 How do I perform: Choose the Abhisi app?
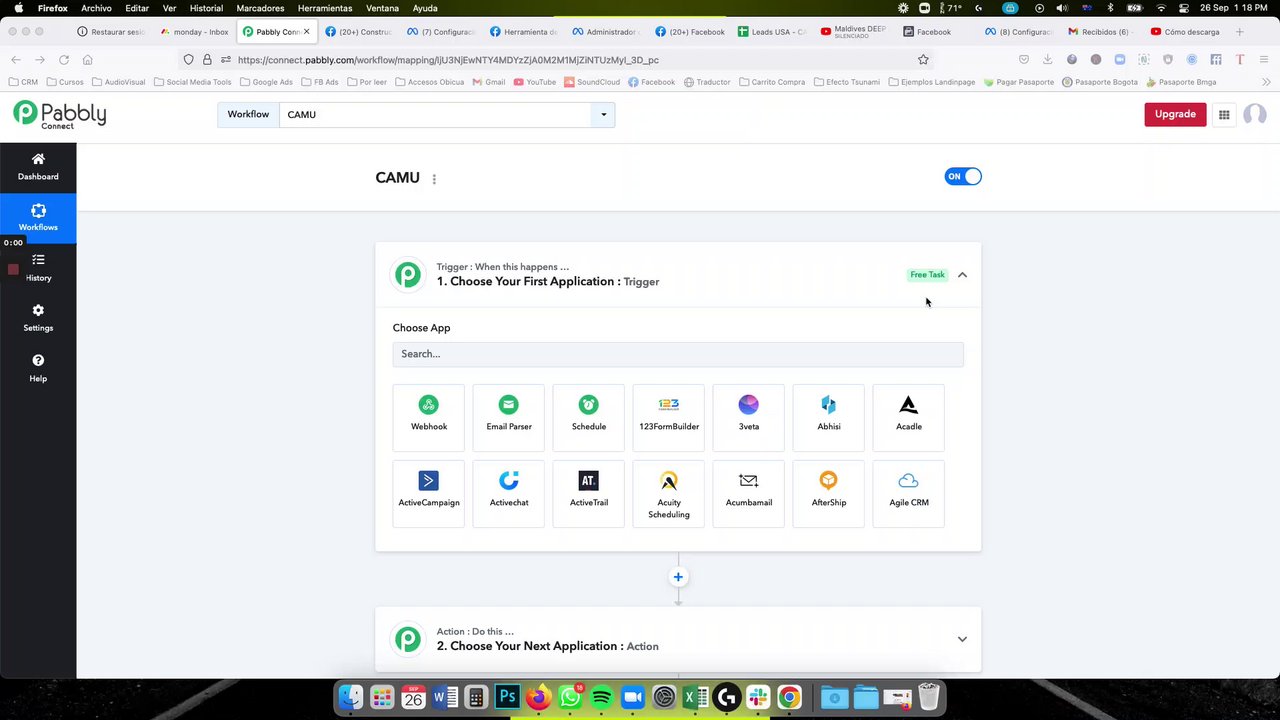pyautogui.click(x=829, y=416)
